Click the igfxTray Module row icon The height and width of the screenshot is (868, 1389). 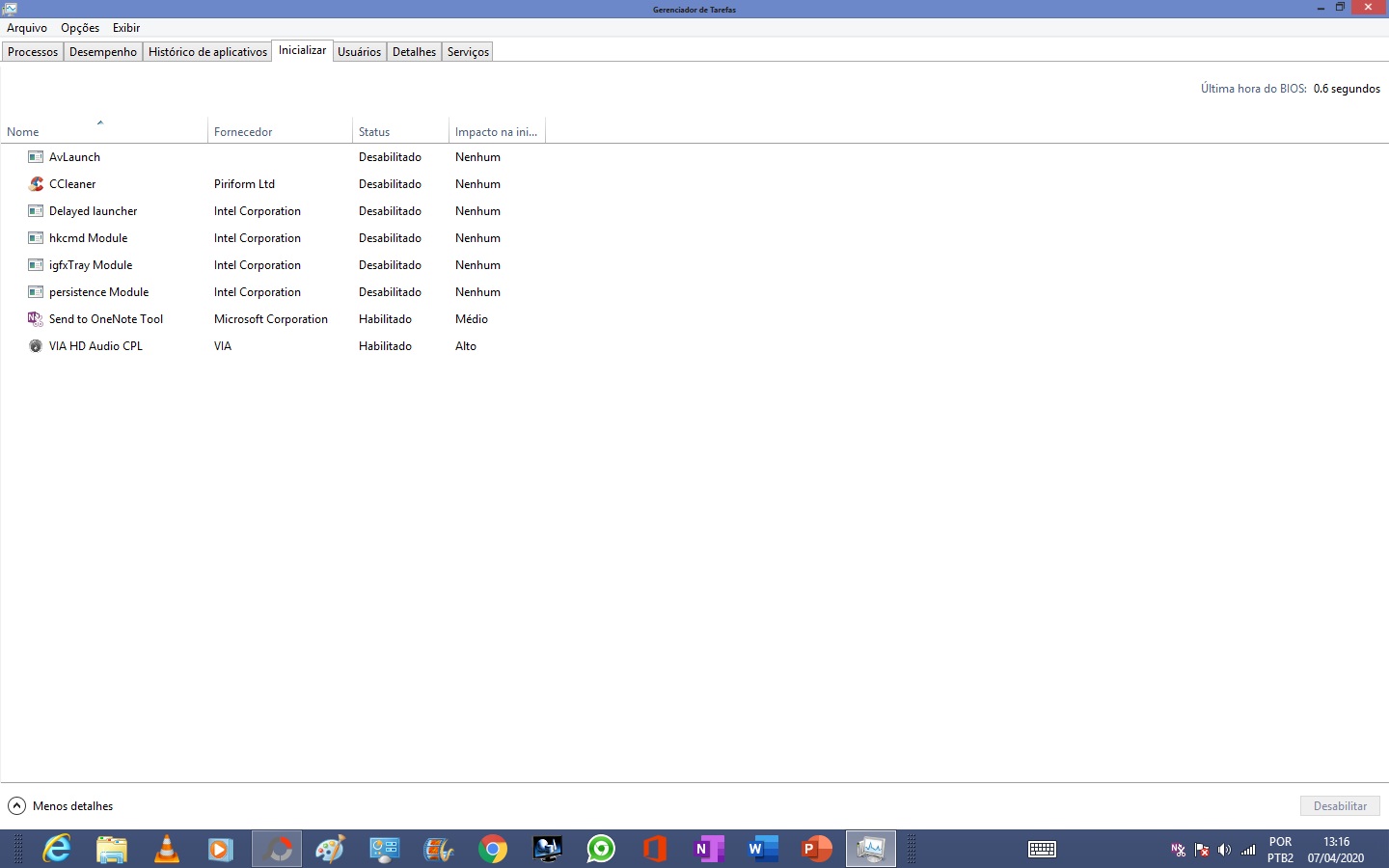(x=36, y=265)
